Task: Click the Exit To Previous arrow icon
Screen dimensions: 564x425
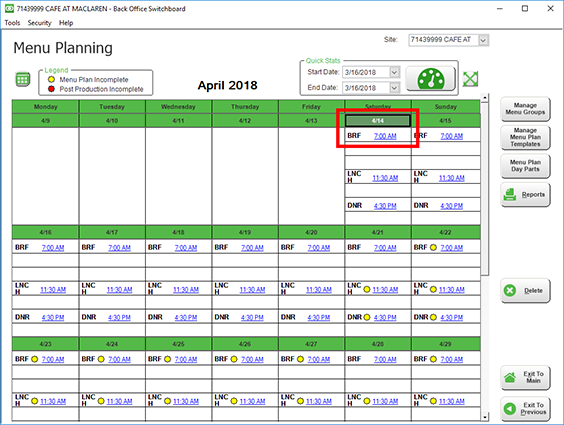Action: click(x=510, y=408)
